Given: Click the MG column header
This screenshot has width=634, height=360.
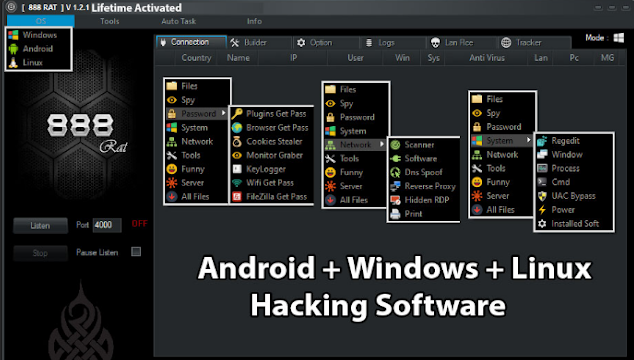Looking at the screenshot, I should (x=607, y=58).
